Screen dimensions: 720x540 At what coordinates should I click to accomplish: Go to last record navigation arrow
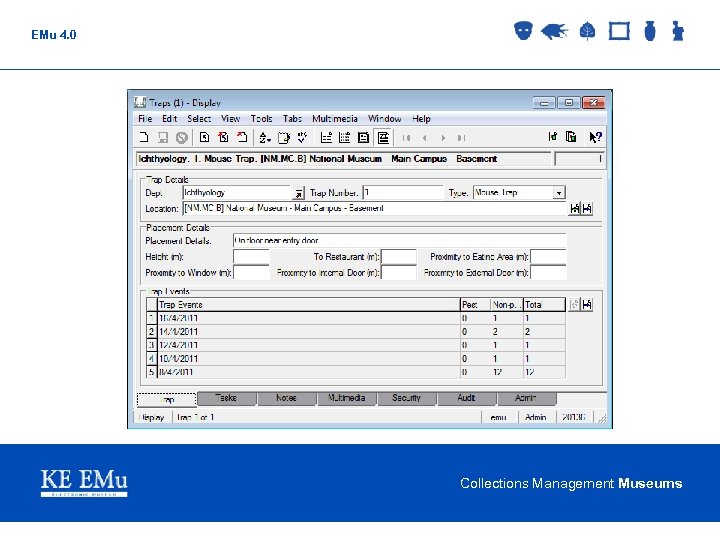(461, 138)
